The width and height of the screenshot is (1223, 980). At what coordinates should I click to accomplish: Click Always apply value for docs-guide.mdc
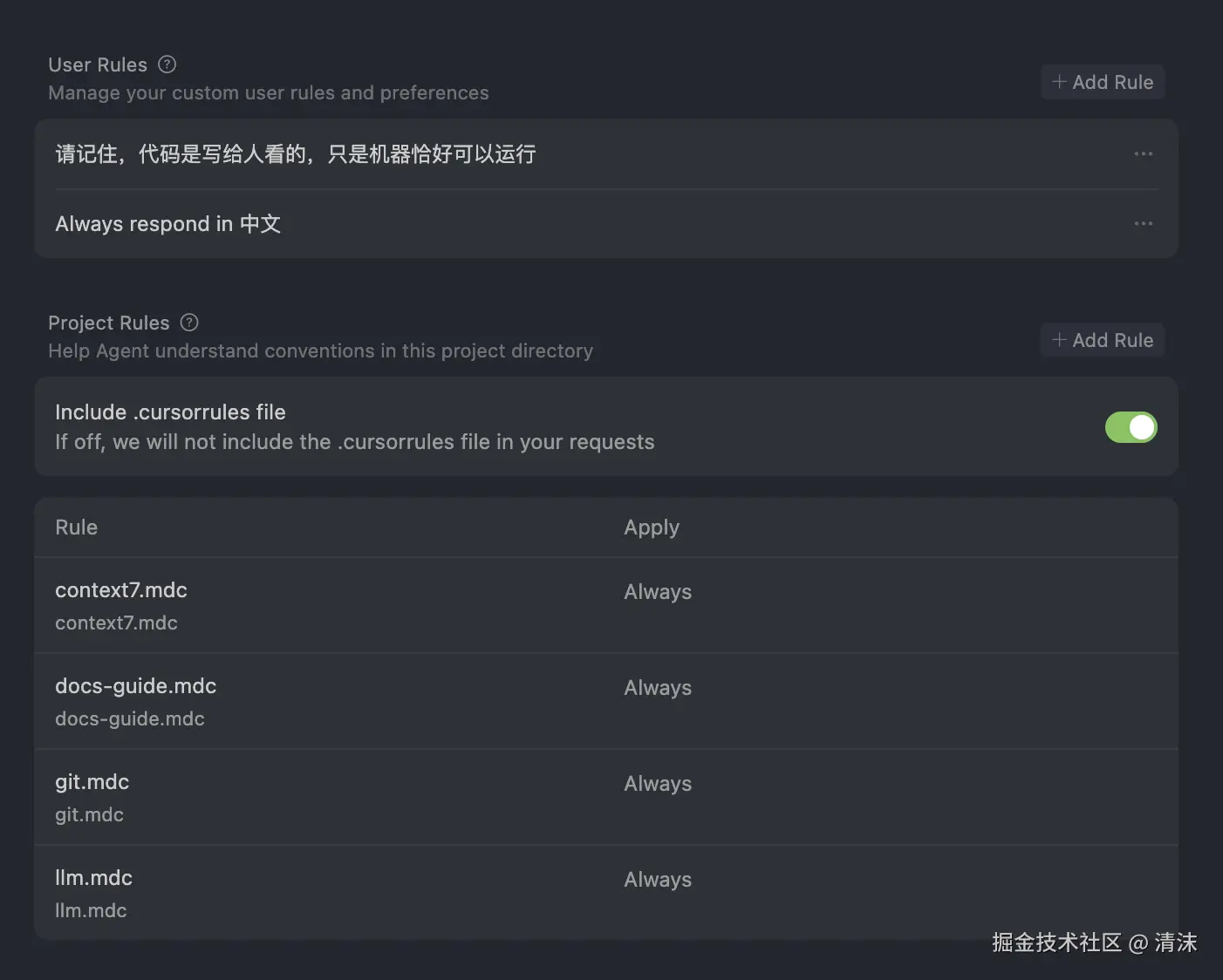[x=657, y=688]
